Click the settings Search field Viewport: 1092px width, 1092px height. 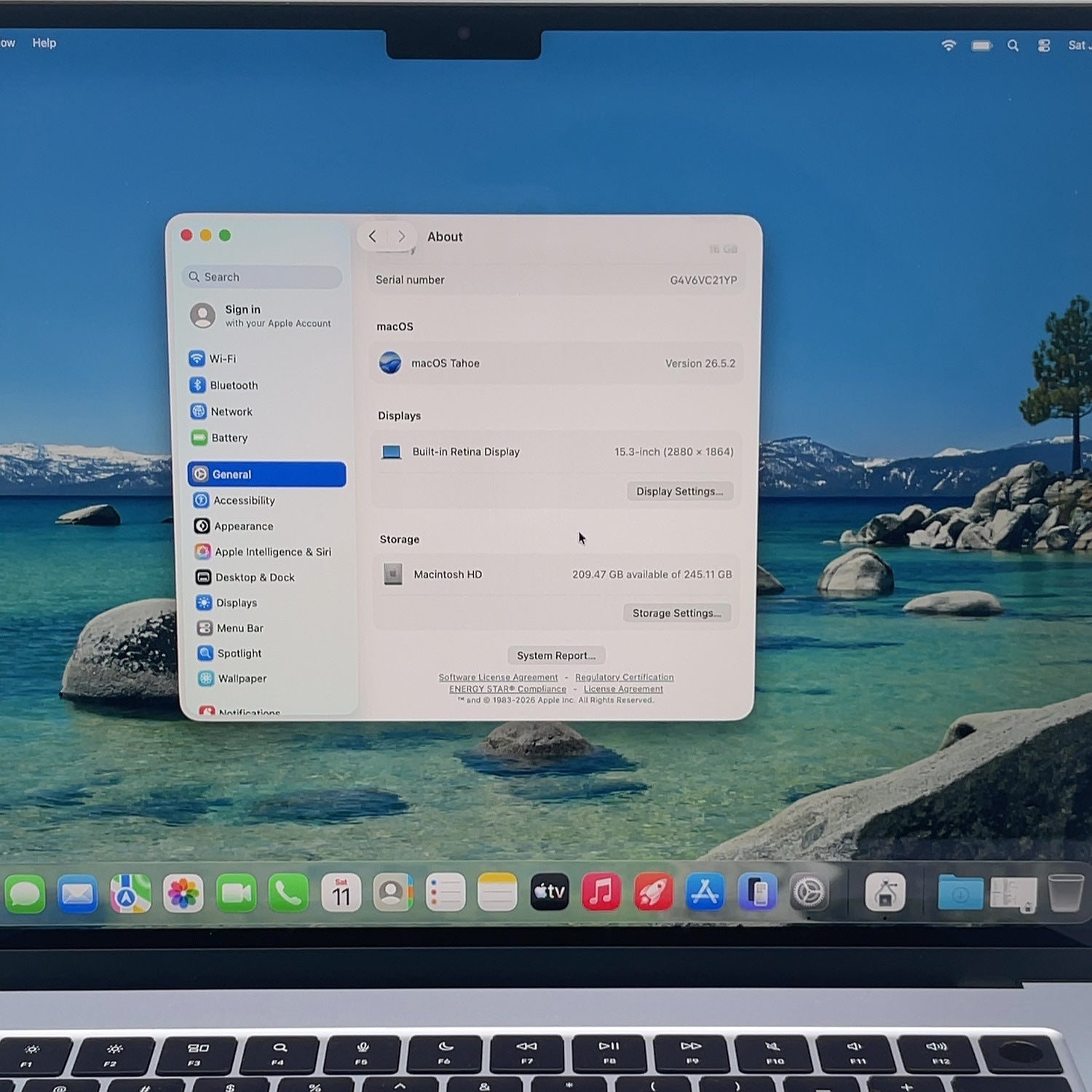coord(262,277)
